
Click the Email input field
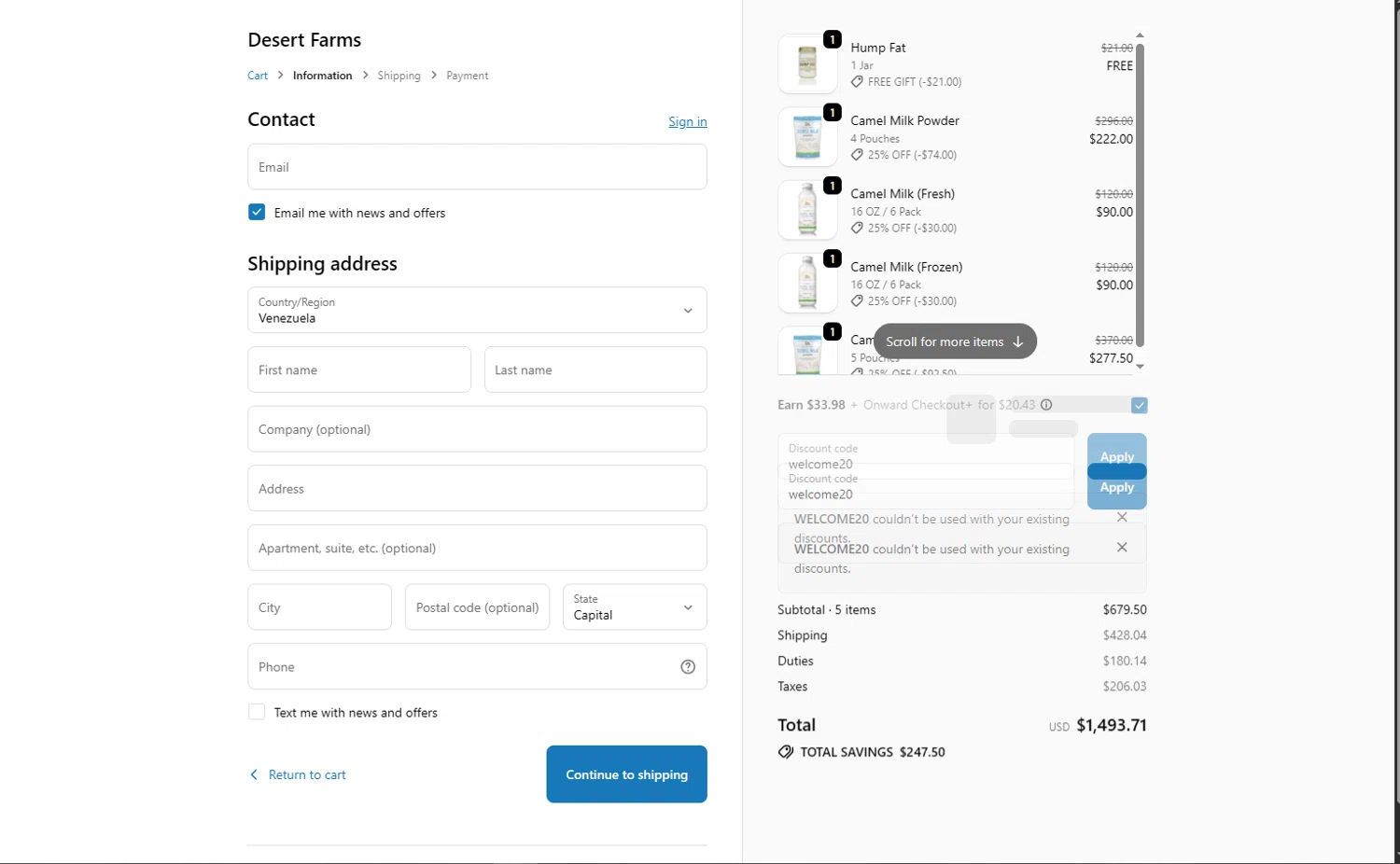[477, 167]
